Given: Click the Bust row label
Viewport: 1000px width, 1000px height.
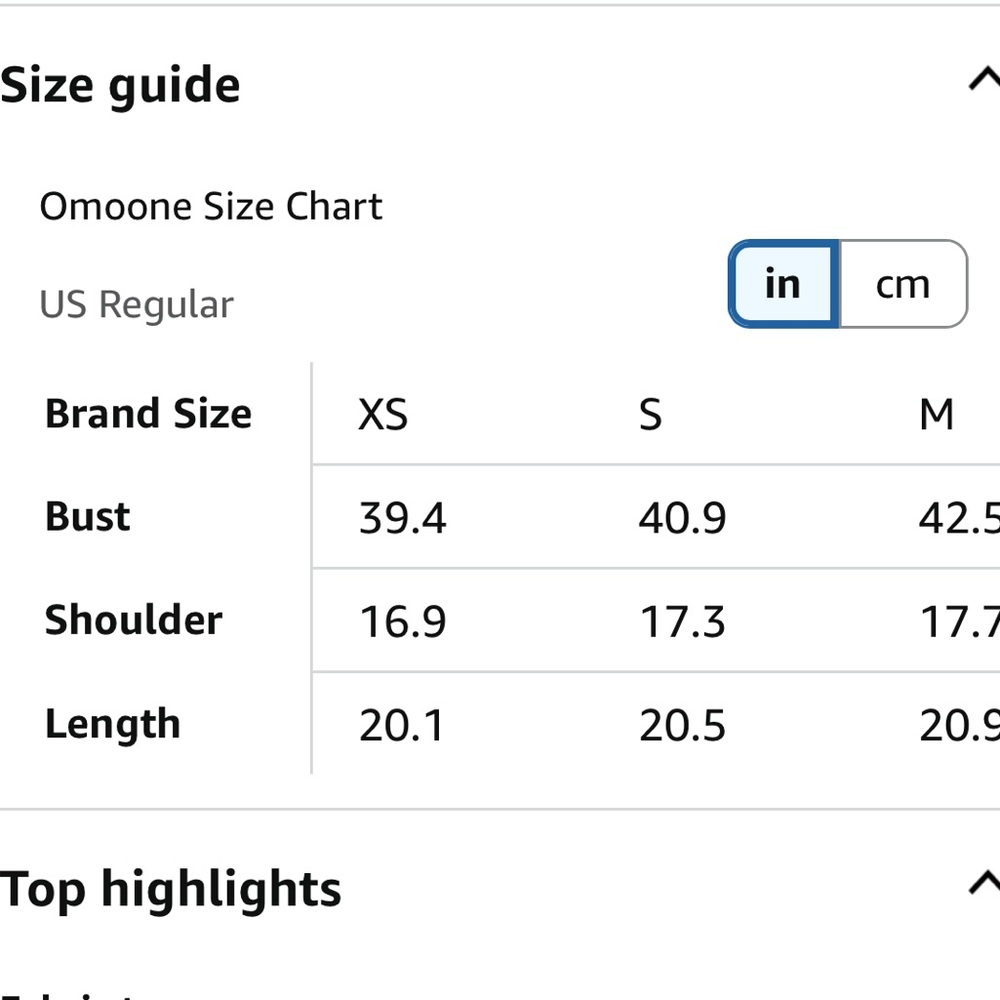Looking at the screenshot, I should 88,516.
